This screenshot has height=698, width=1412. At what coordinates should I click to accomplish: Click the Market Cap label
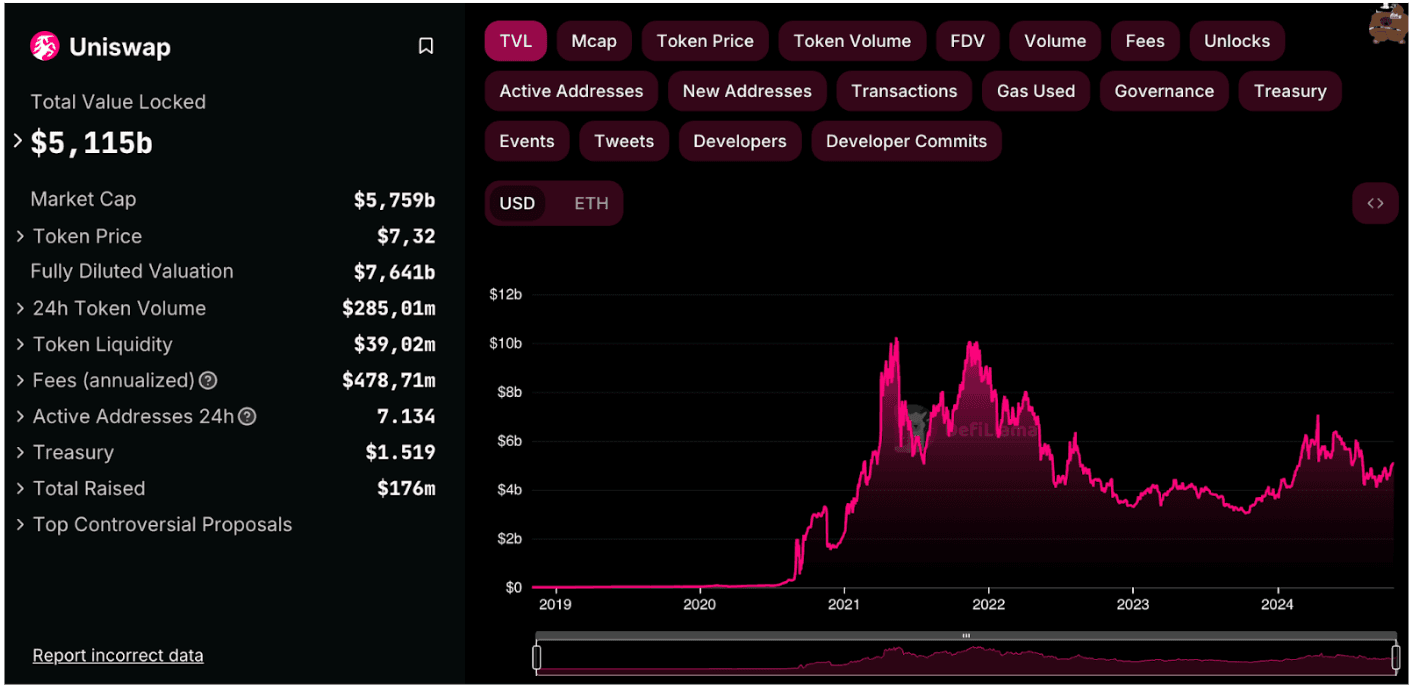(83, 199)
